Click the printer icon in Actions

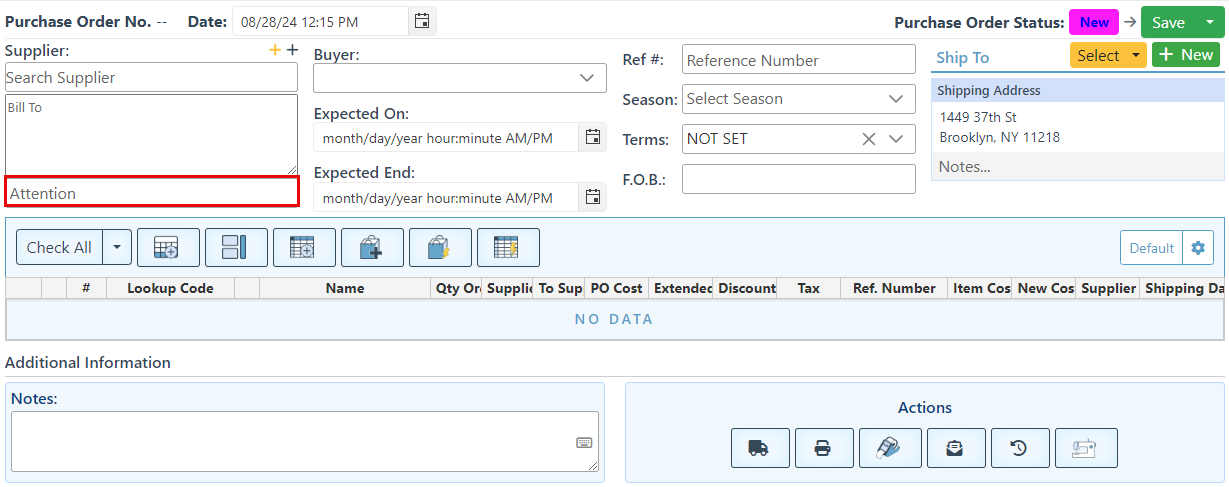(824, 448)
